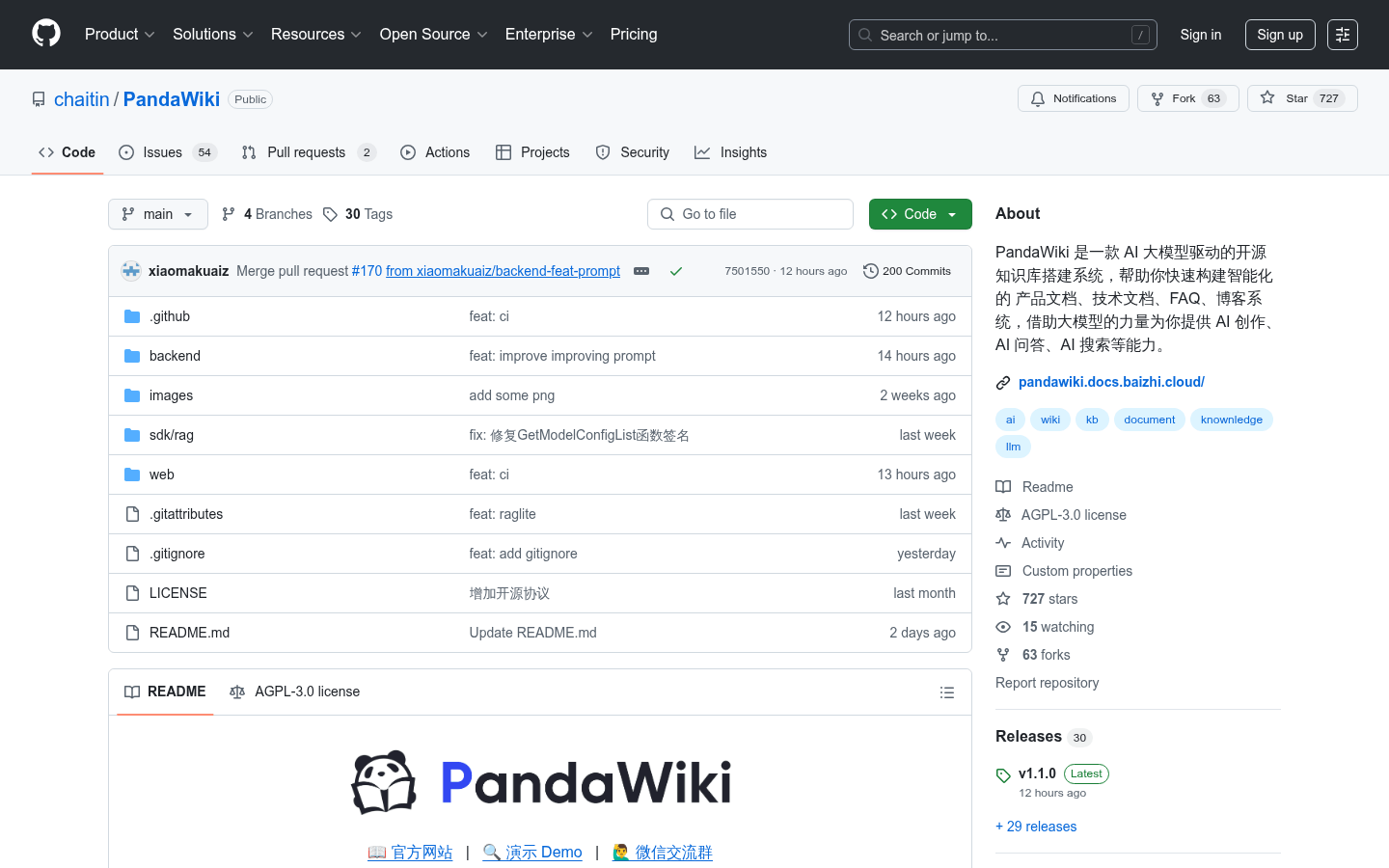Click the Sign up button
This screenshot has height=868, width=1389.
[1280, 34]
